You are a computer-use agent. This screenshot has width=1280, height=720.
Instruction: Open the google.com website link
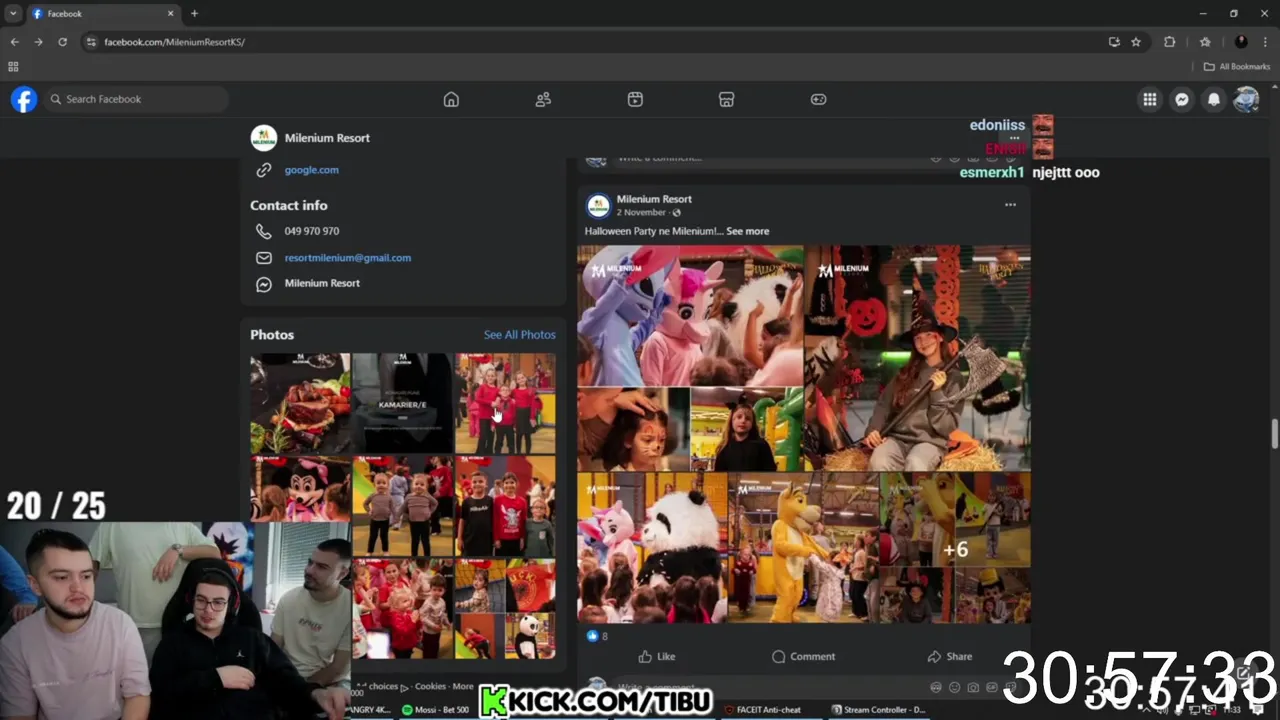(x=311, y=170)
